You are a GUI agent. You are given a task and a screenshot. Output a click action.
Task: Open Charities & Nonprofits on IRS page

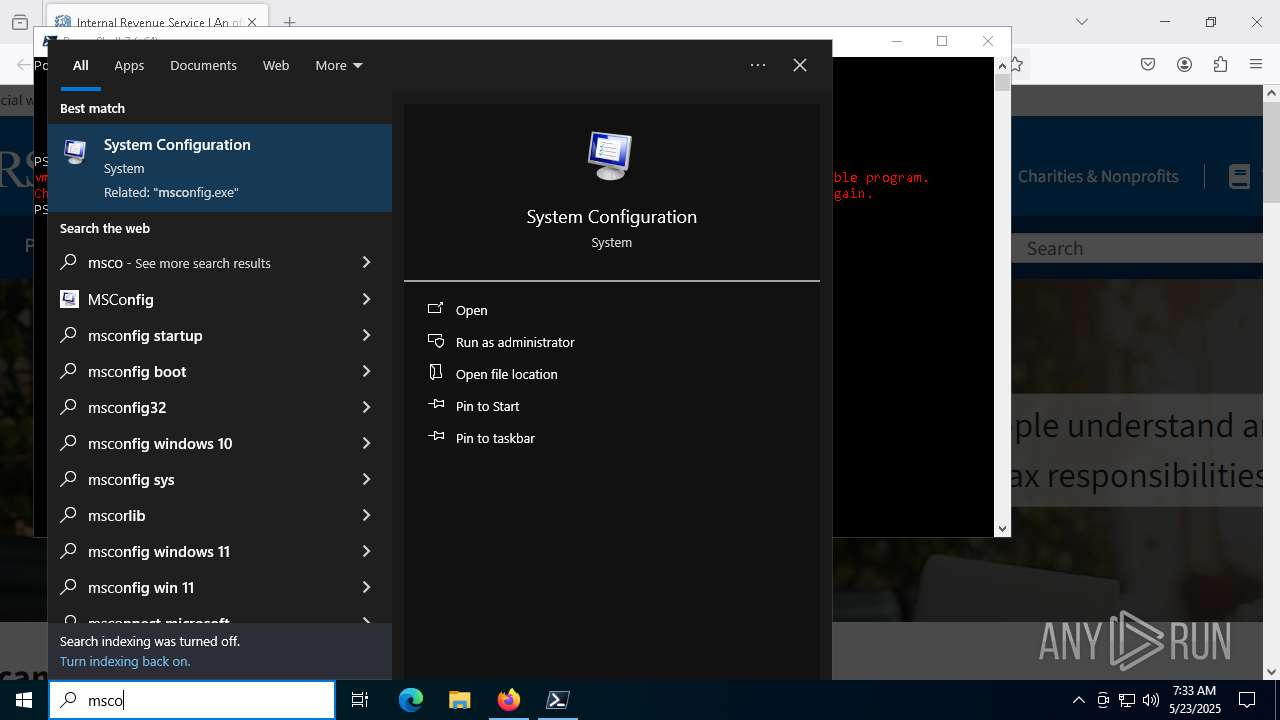[x=1098, y=176]
